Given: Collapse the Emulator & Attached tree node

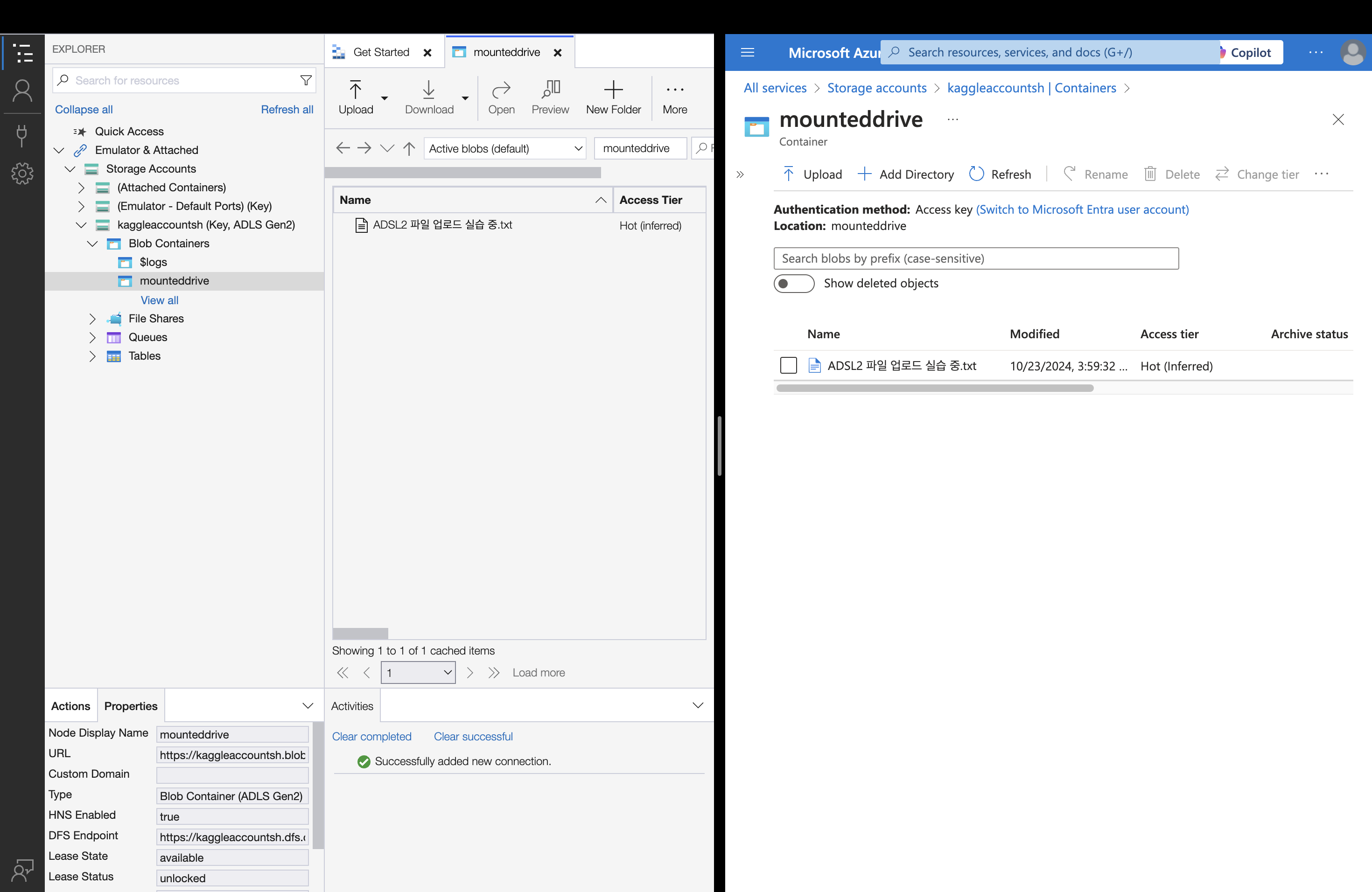Looking at the screenshot, I should (59, 150).
